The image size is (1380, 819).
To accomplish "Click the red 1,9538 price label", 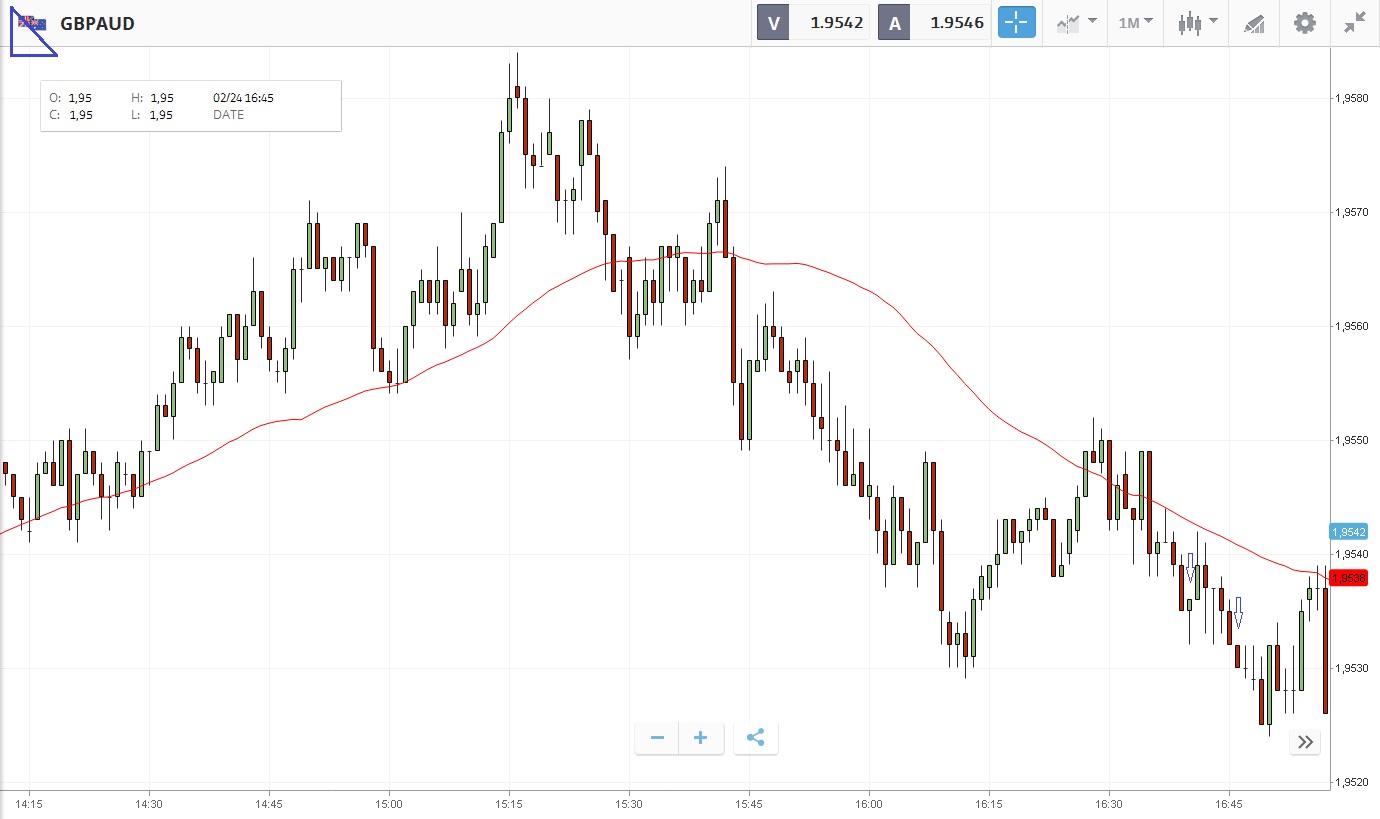I will (x=1349, y=578).
